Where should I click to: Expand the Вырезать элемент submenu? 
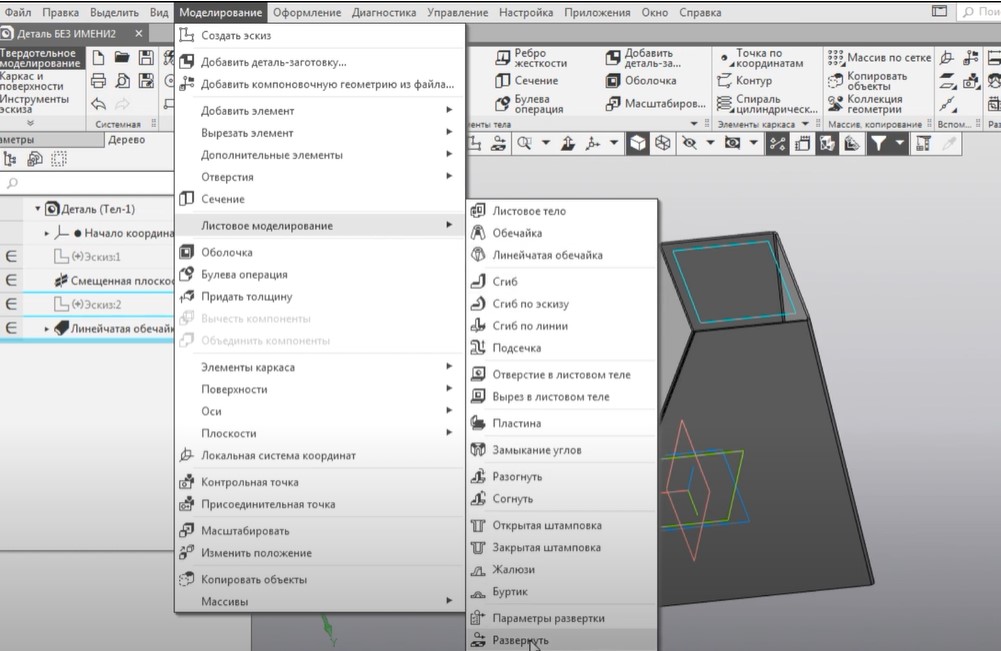point(320,133)
